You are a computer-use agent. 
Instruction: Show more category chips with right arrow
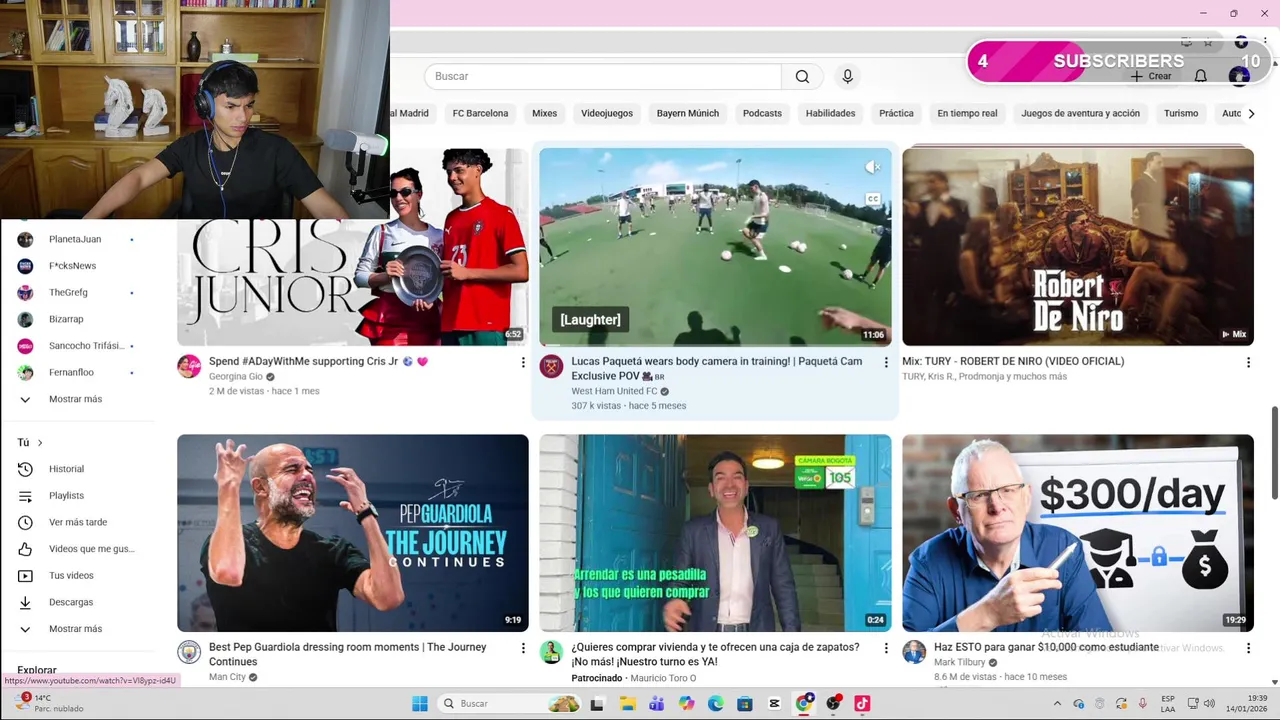(x=1251, y=114)
